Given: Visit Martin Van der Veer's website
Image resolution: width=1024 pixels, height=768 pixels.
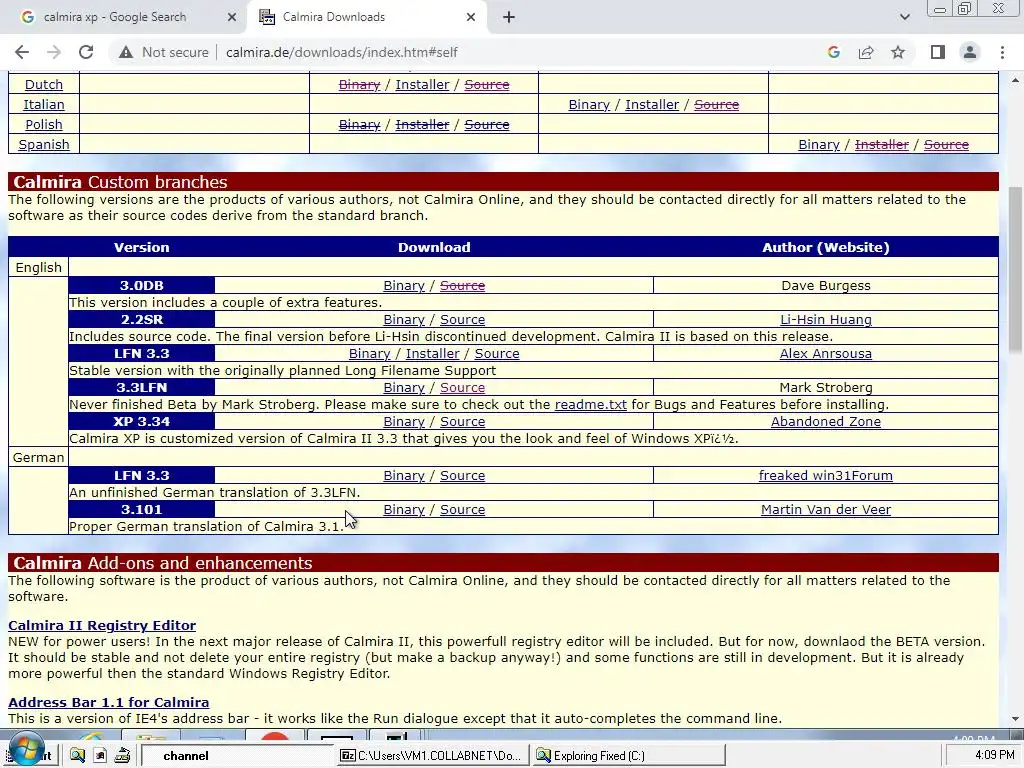Looking at the screenshot, I should tap(825, 509).
